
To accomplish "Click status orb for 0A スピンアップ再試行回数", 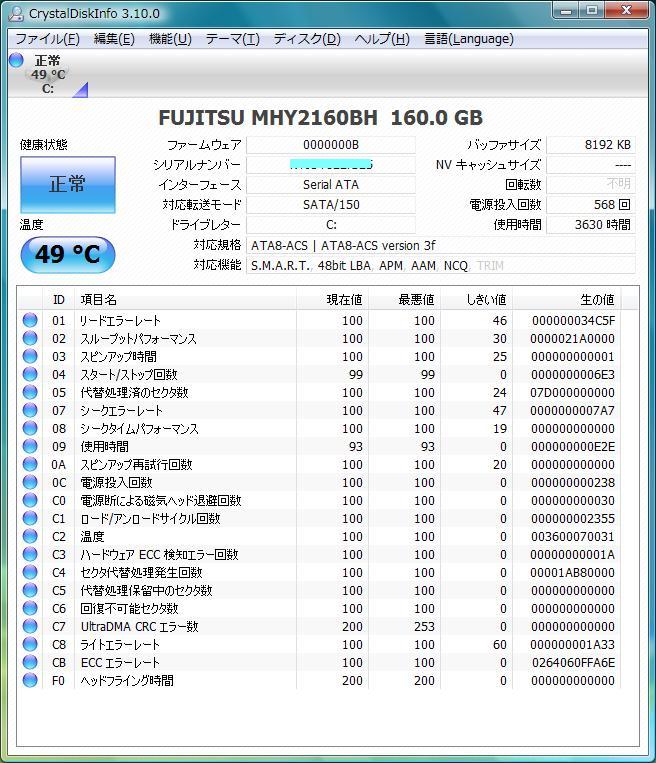I will click(30, 464).
